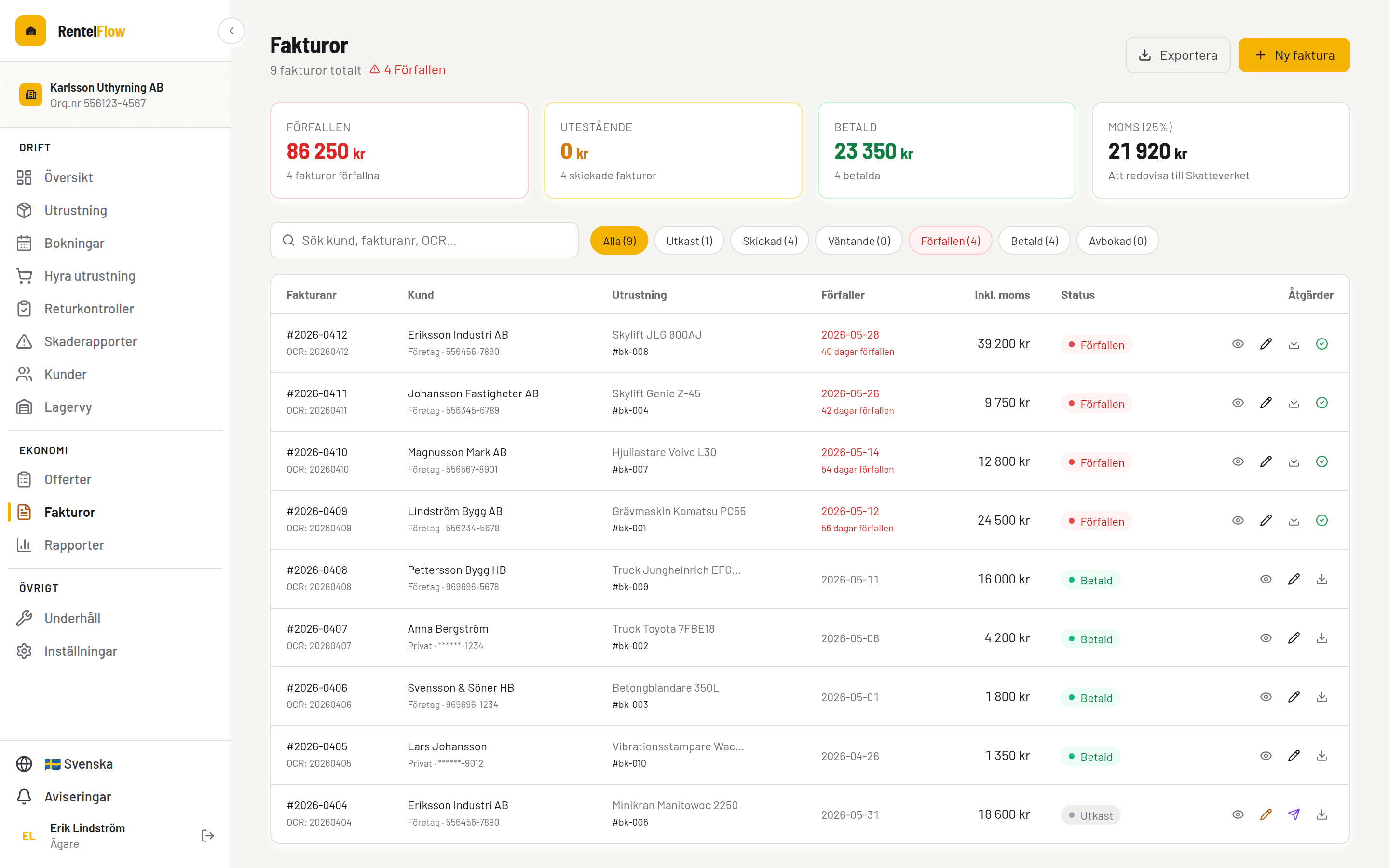Image resolution: width=1389 pixels, height=868 pixels.
Task: Open Karlsson Uthyrning AB company selector
Action: click(x=115, y=95)
